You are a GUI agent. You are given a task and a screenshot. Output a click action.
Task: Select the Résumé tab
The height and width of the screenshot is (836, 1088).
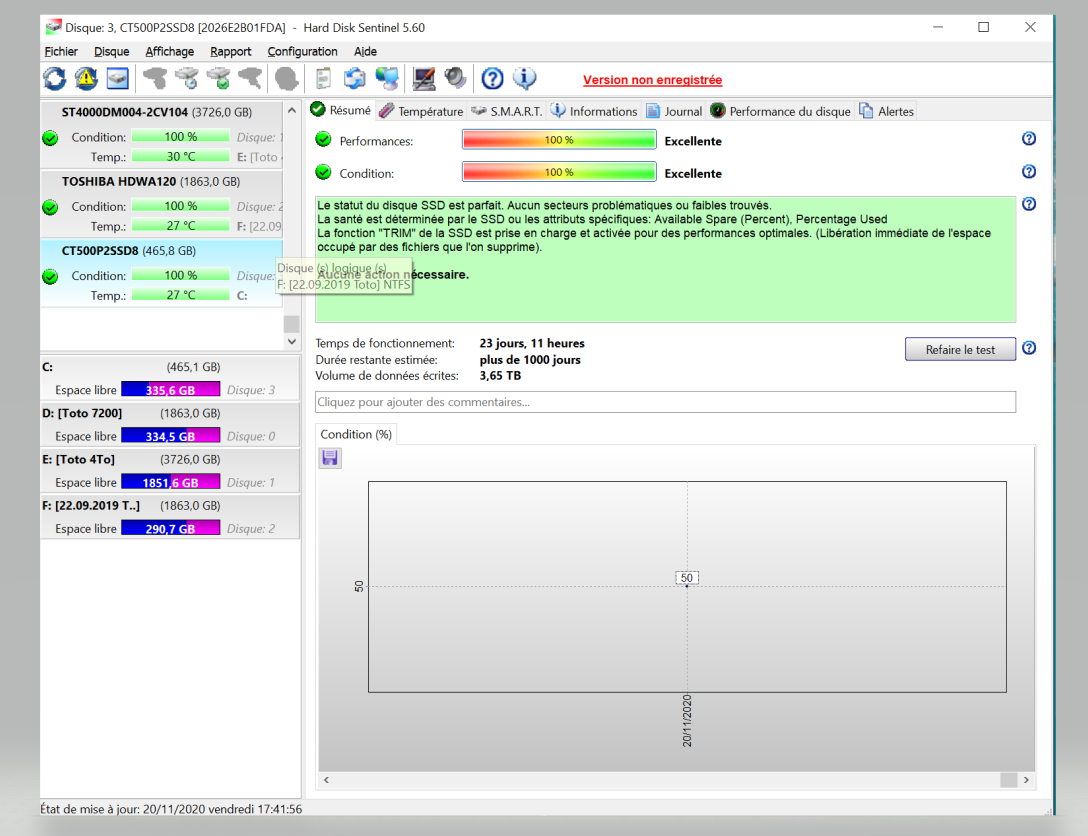point(341,110)
